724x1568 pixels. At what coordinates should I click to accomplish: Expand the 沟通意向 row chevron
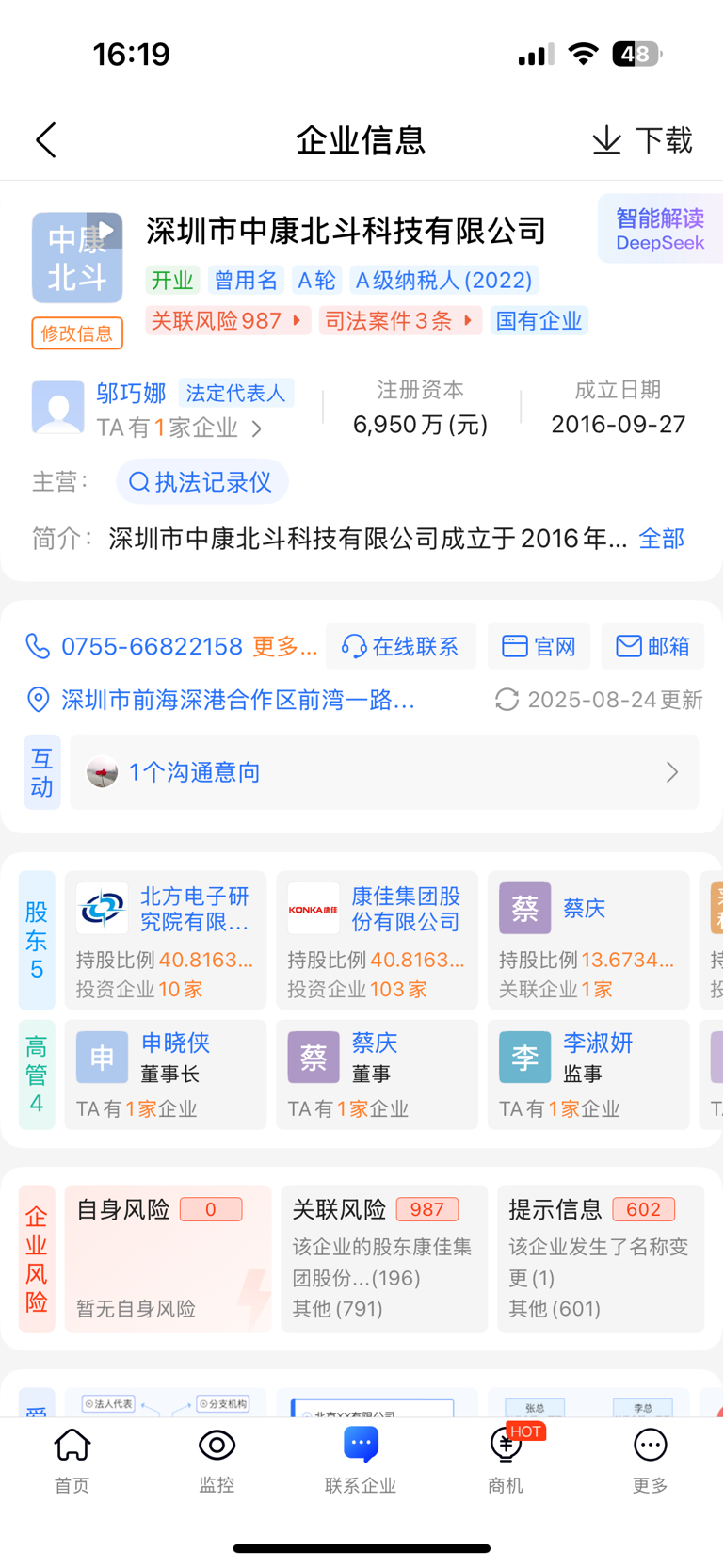pos(672,772)
